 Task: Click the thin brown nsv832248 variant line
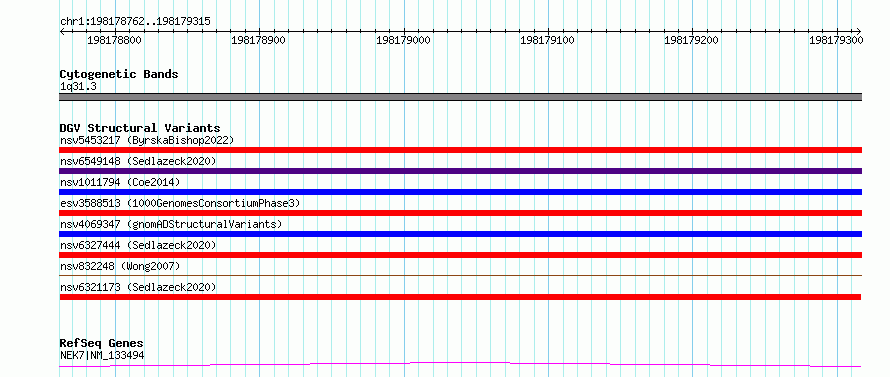460,275
